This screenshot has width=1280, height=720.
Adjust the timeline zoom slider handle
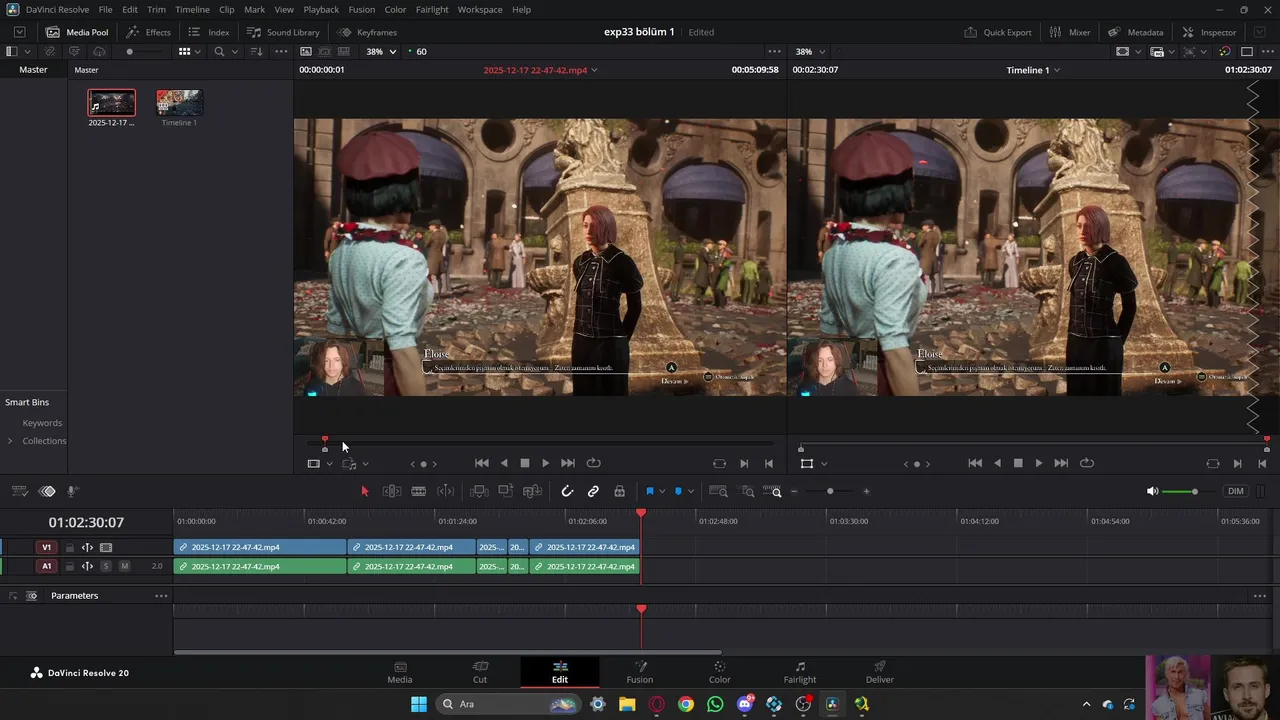tap(830, 491)
